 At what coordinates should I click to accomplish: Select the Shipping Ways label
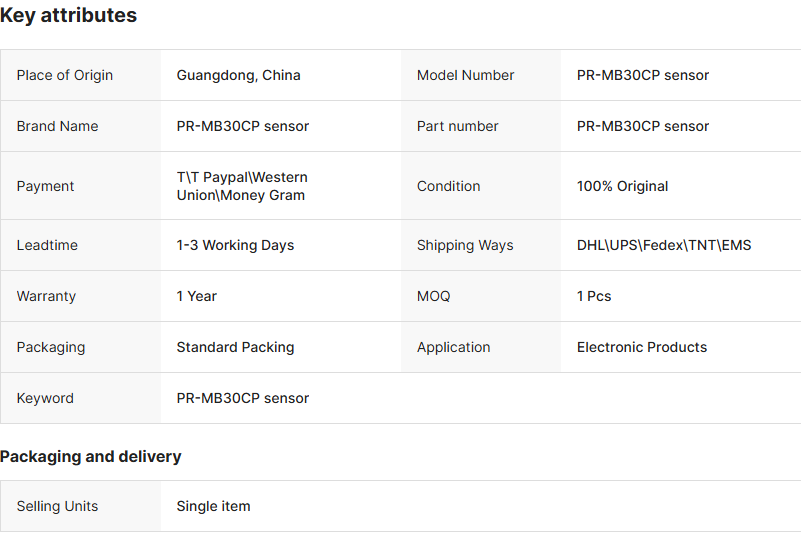(465, 245)
